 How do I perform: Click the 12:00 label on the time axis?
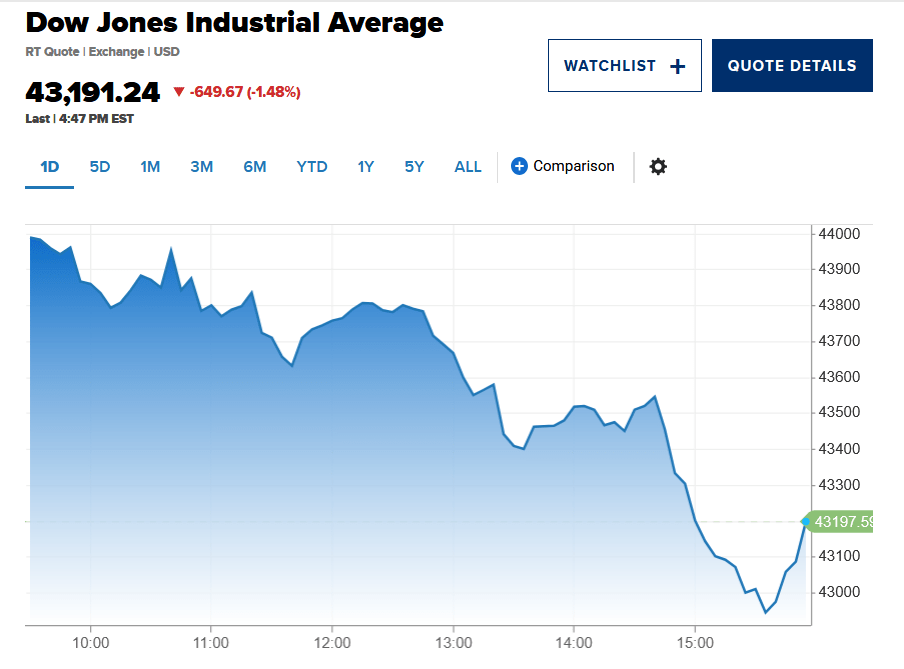[x=332, y=642]
